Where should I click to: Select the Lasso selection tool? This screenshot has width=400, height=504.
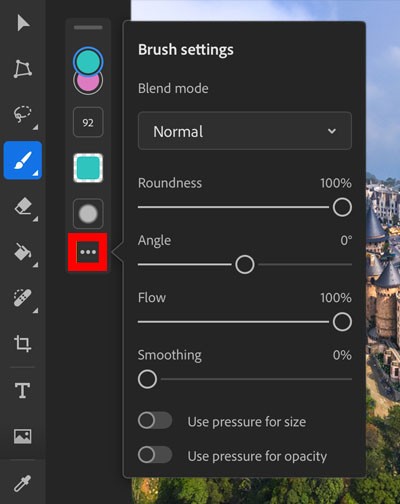pyautogui.click(x=23, y=115)
